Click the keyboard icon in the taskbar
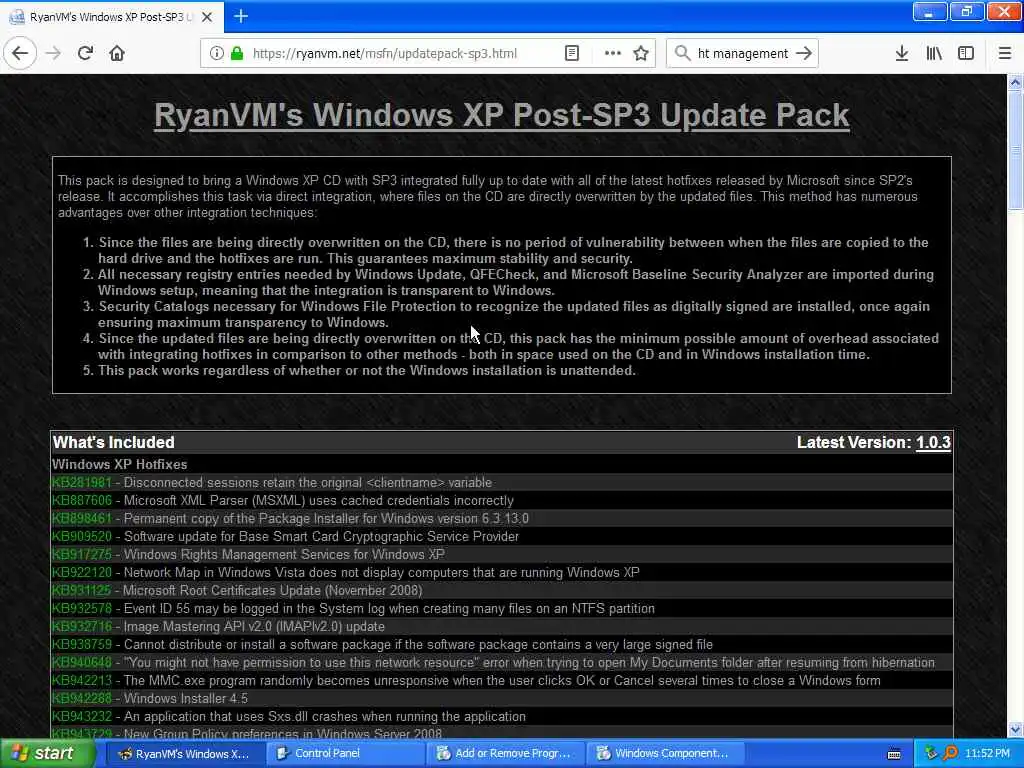This screenshot has height=768, width=1024. 895,754
